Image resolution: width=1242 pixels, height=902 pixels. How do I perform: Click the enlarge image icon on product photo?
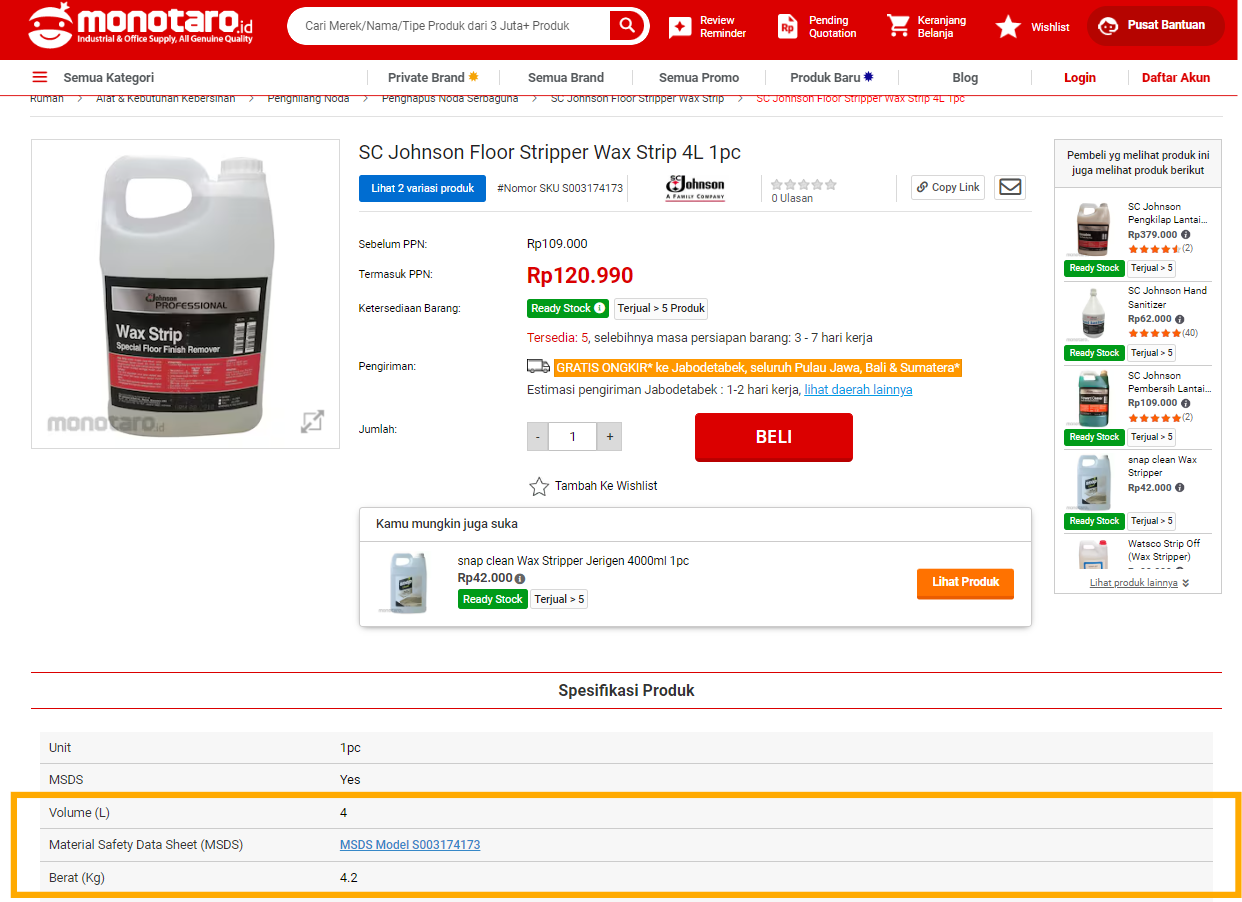pyautogui.click(x=312, y=421)
